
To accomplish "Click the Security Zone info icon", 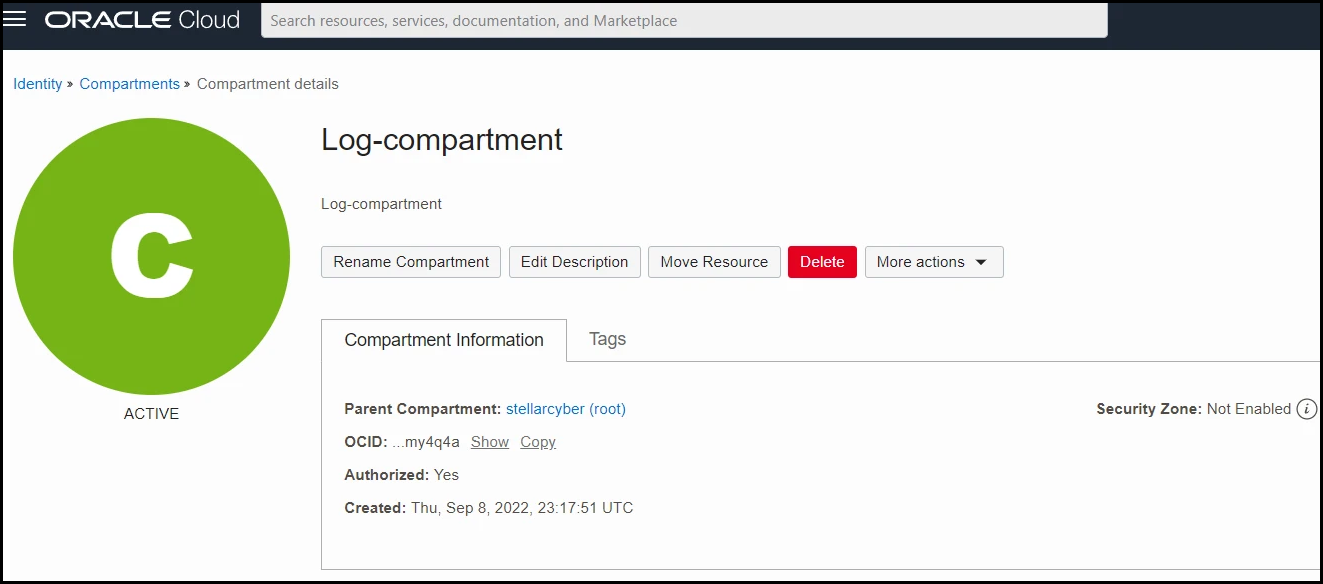I will (x=1306, y=409).
